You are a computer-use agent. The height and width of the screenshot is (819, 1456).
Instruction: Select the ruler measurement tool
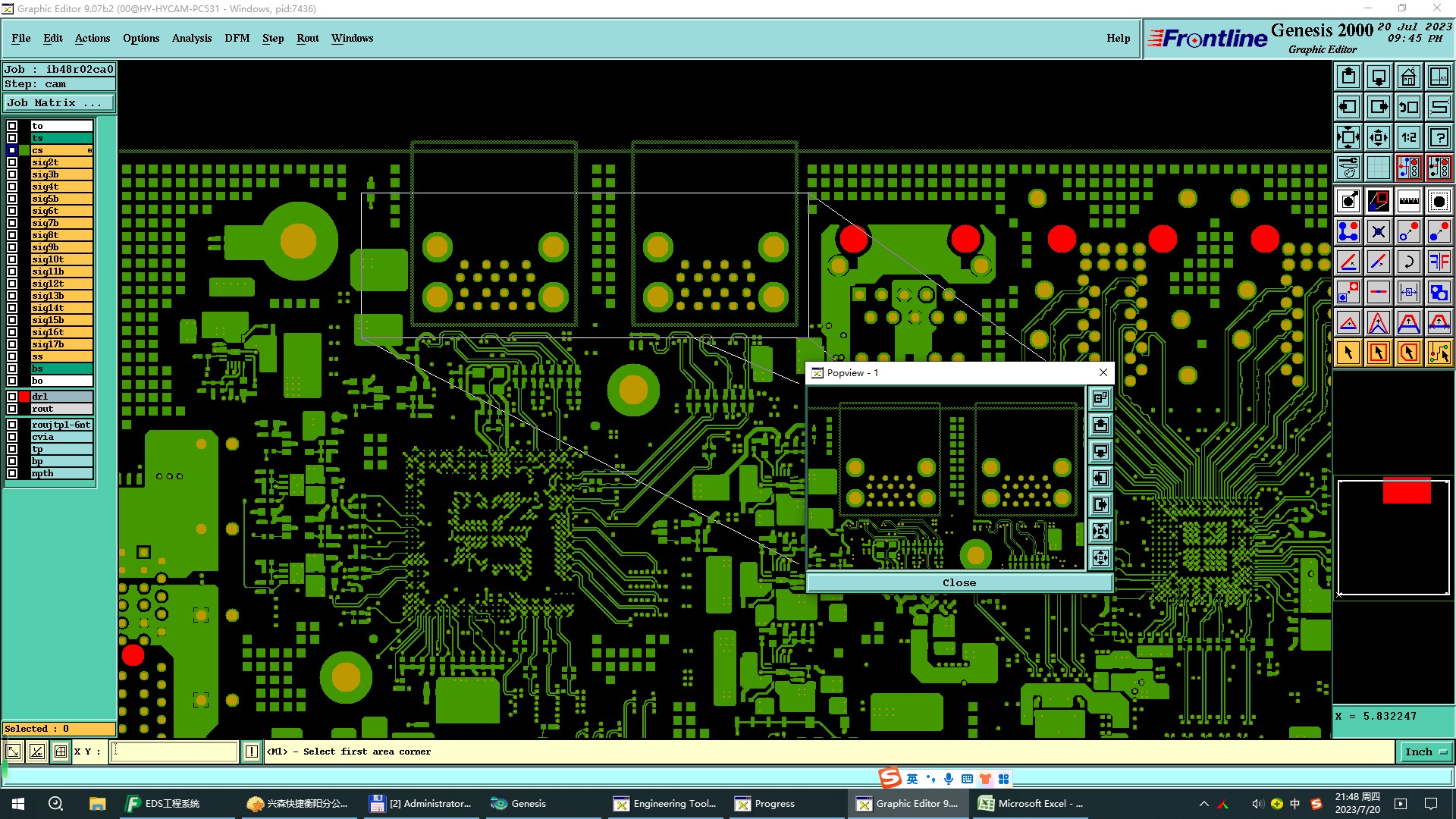[1408, 201]
